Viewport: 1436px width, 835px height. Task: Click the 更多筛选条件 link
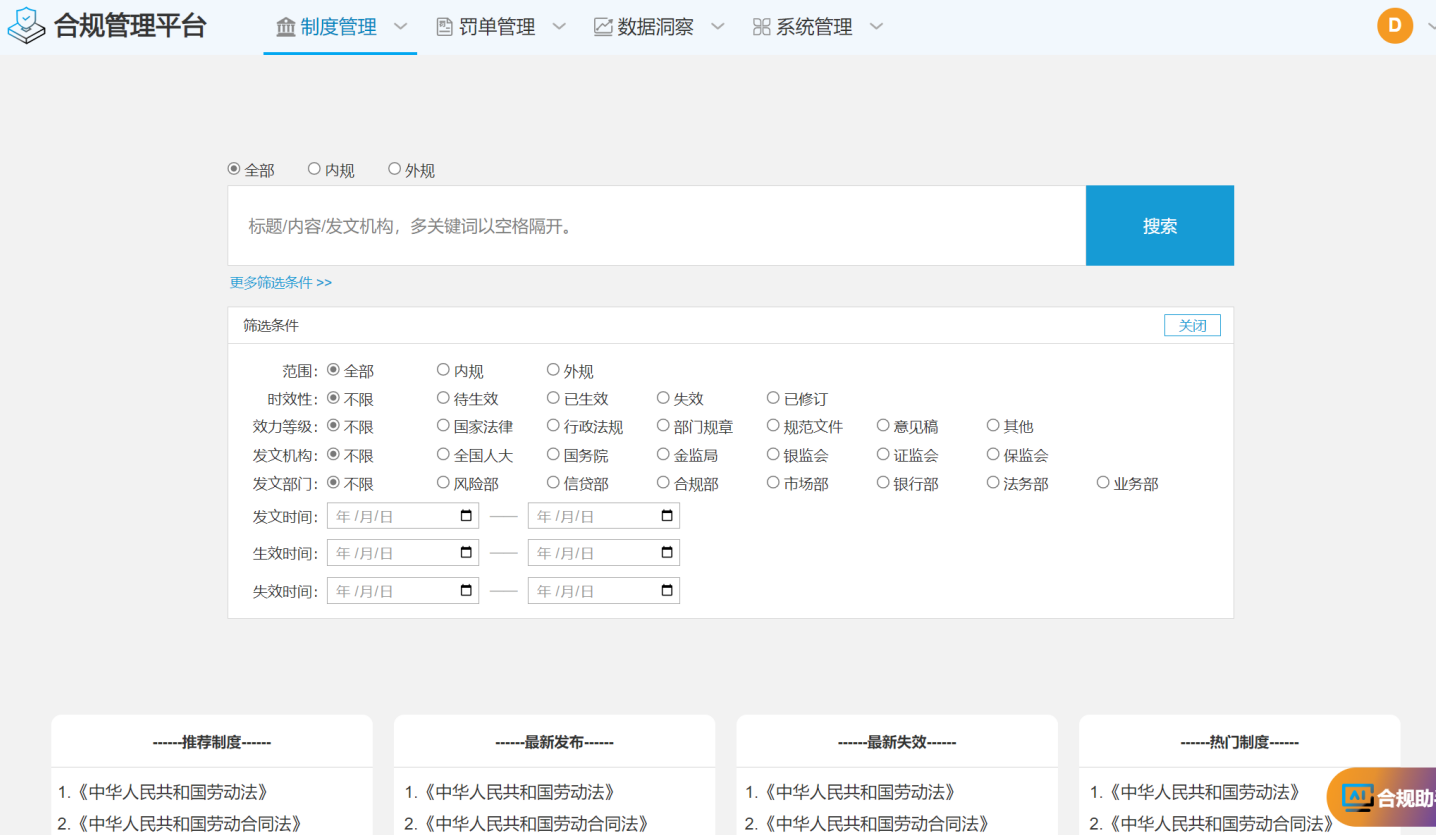[281, 283]
